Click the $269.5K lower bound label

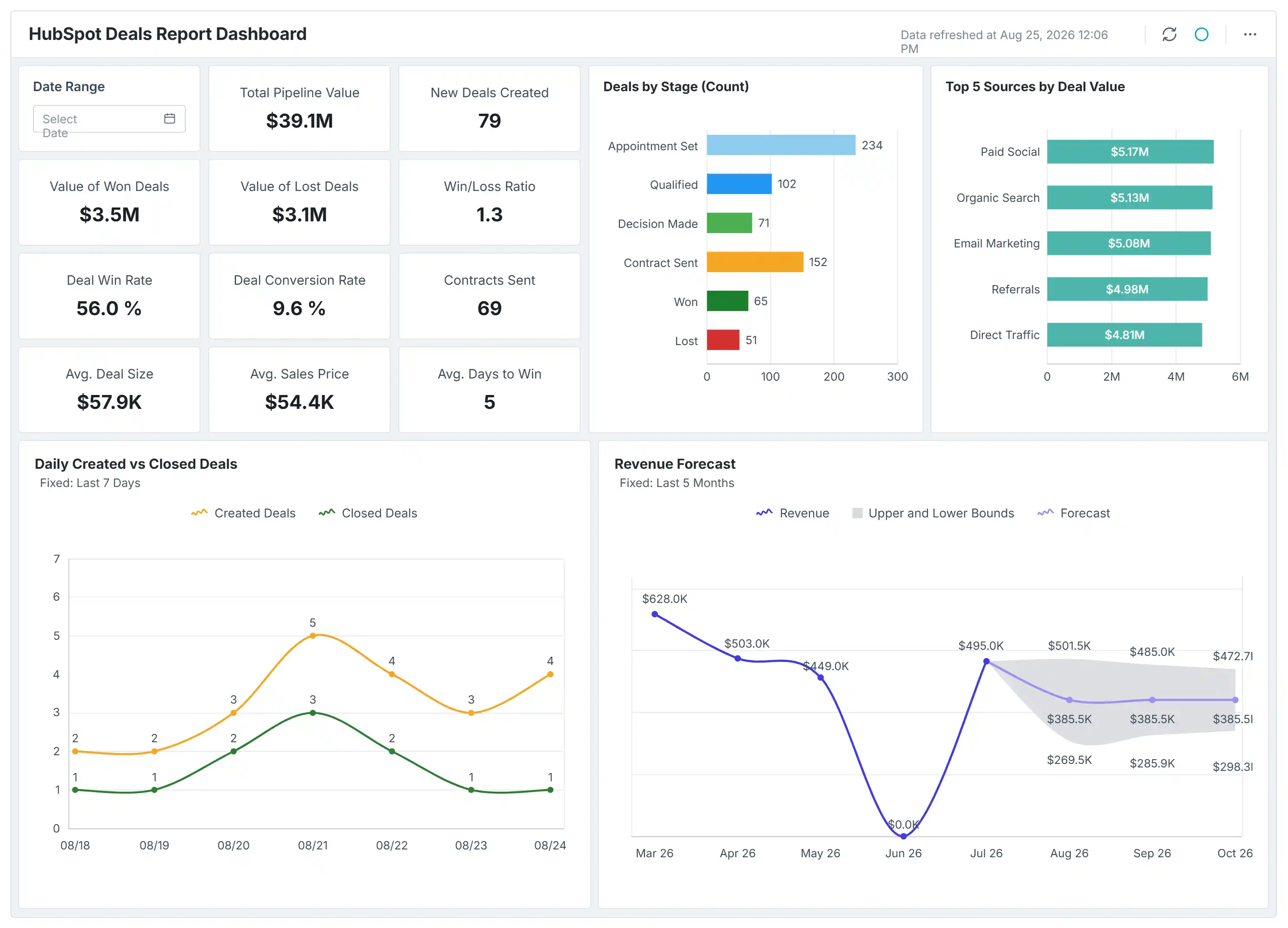pos(1069,760)
